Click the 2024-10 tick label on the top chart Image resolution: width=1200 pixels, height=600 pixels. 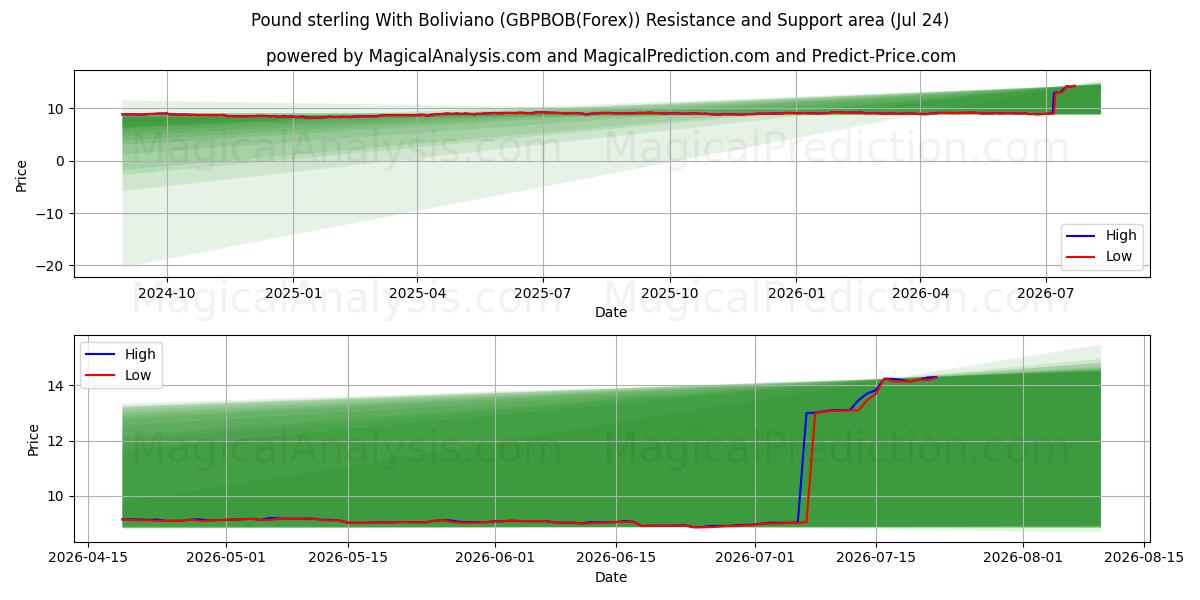[x=166, y=294]
